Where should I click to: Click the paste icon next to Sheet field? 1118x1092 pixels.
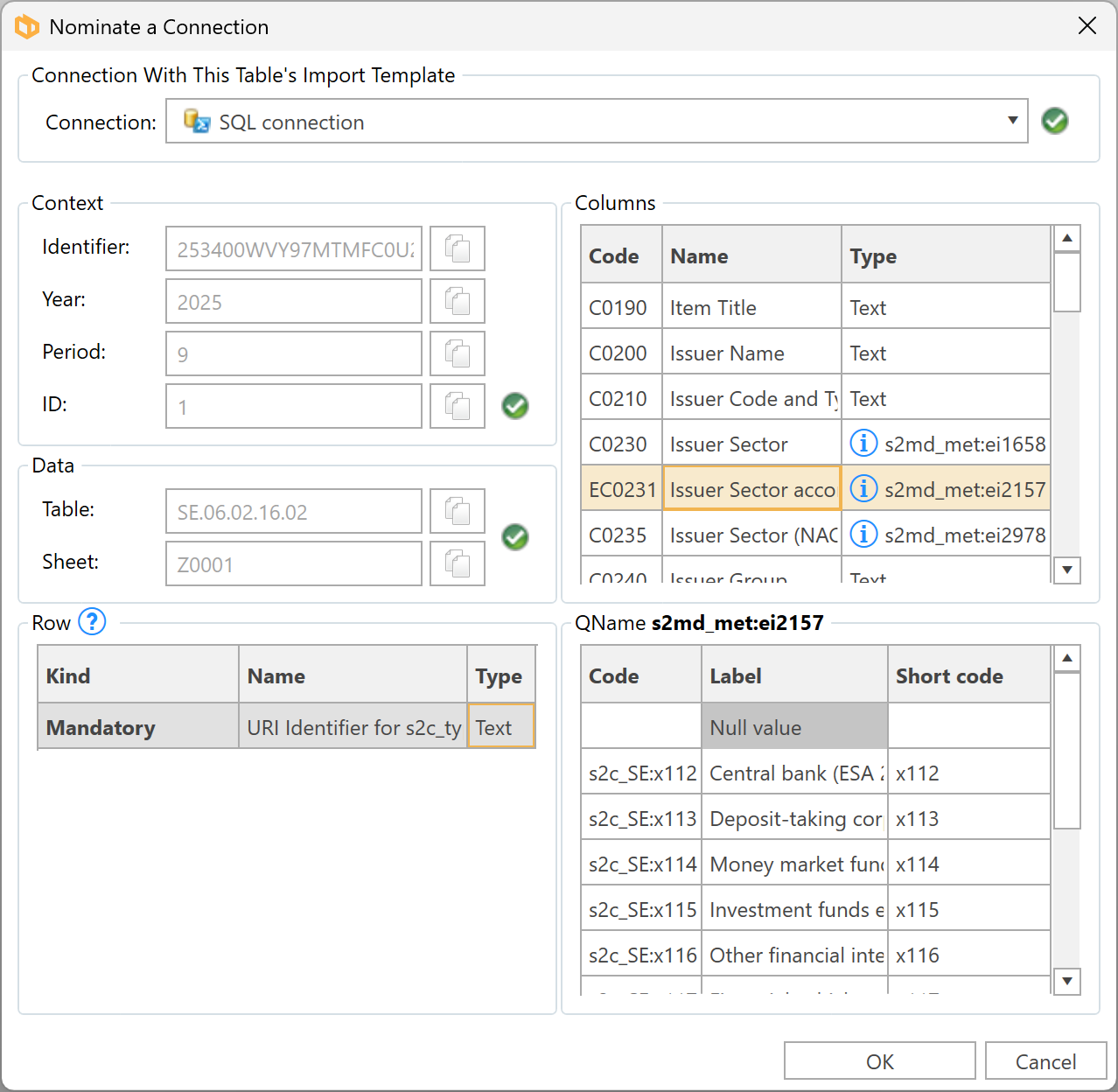click(x=457, y=564)
